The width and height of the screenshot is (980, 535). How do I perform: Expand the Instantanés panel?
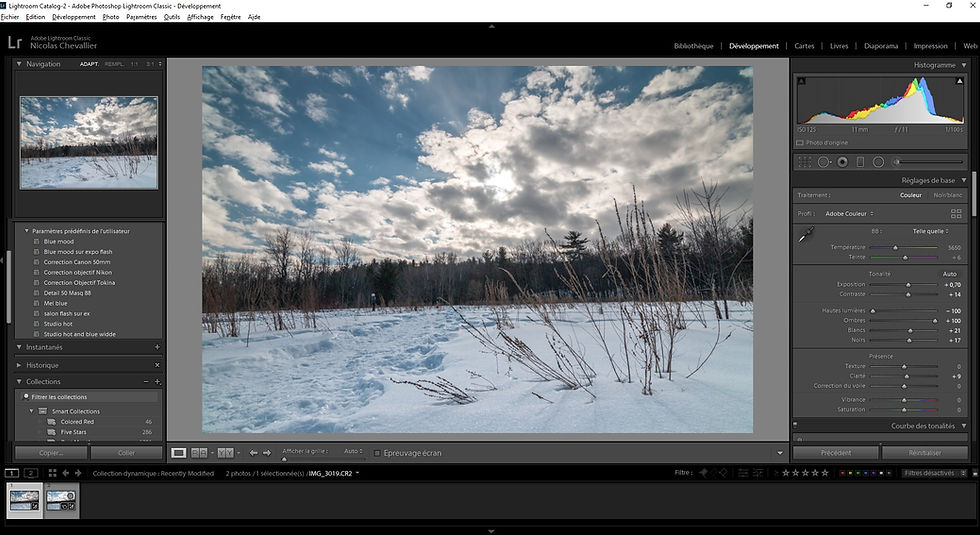pos(19,347)
